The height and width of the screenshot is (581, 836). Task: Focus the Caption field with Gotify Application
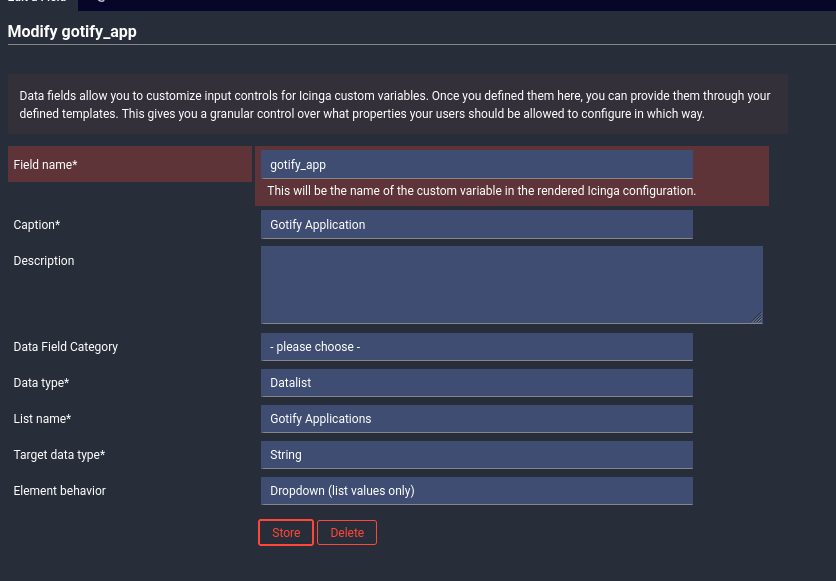[476, 225]
